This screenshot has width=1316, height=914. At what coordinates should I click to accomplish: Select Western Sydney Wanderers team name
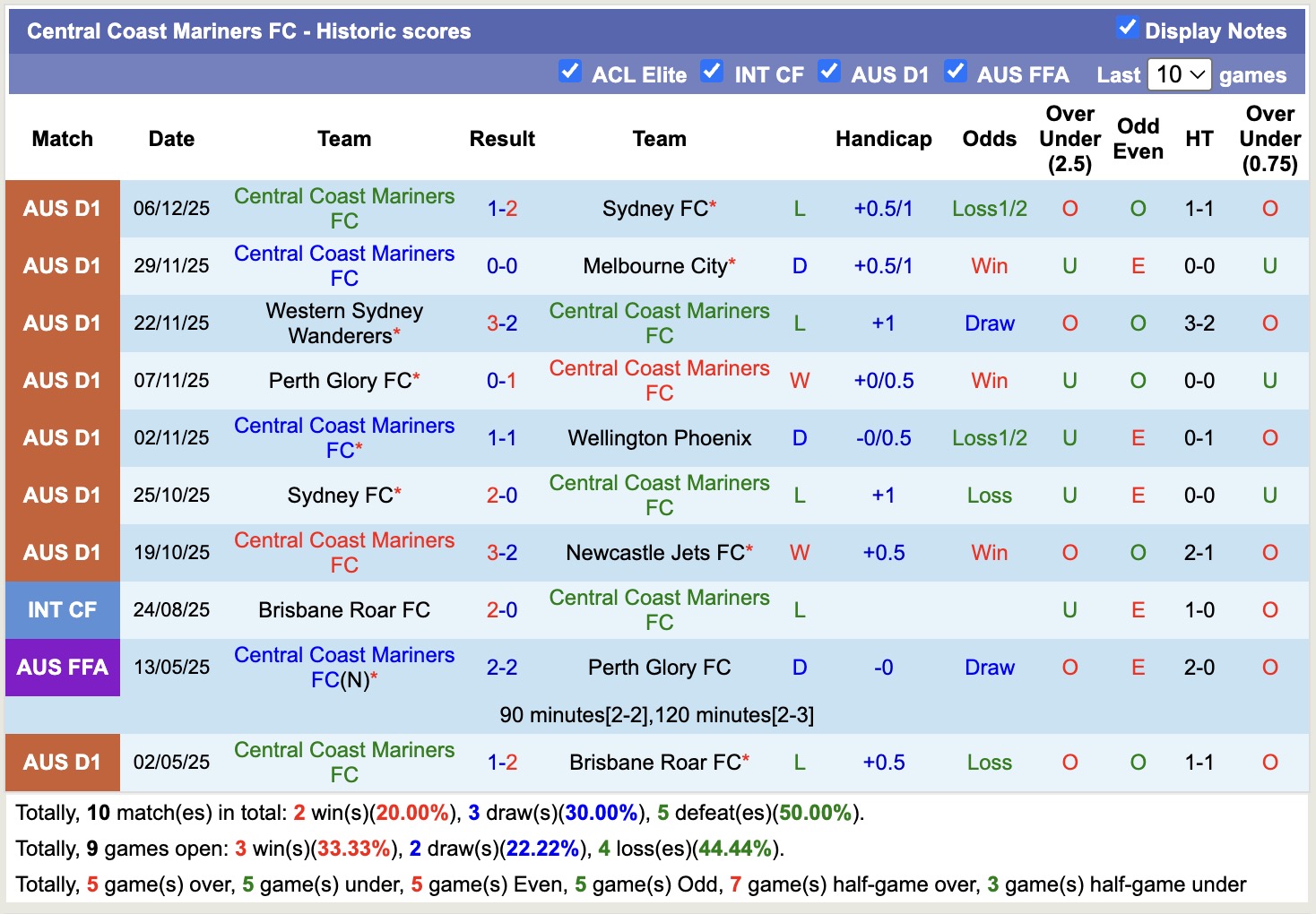point(344,323)
